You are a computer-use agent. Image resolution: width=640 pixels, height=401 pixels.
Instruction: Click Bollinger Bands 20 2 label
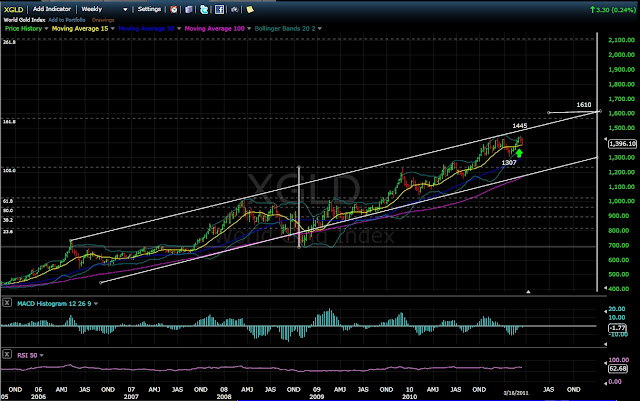click(285, 29)
